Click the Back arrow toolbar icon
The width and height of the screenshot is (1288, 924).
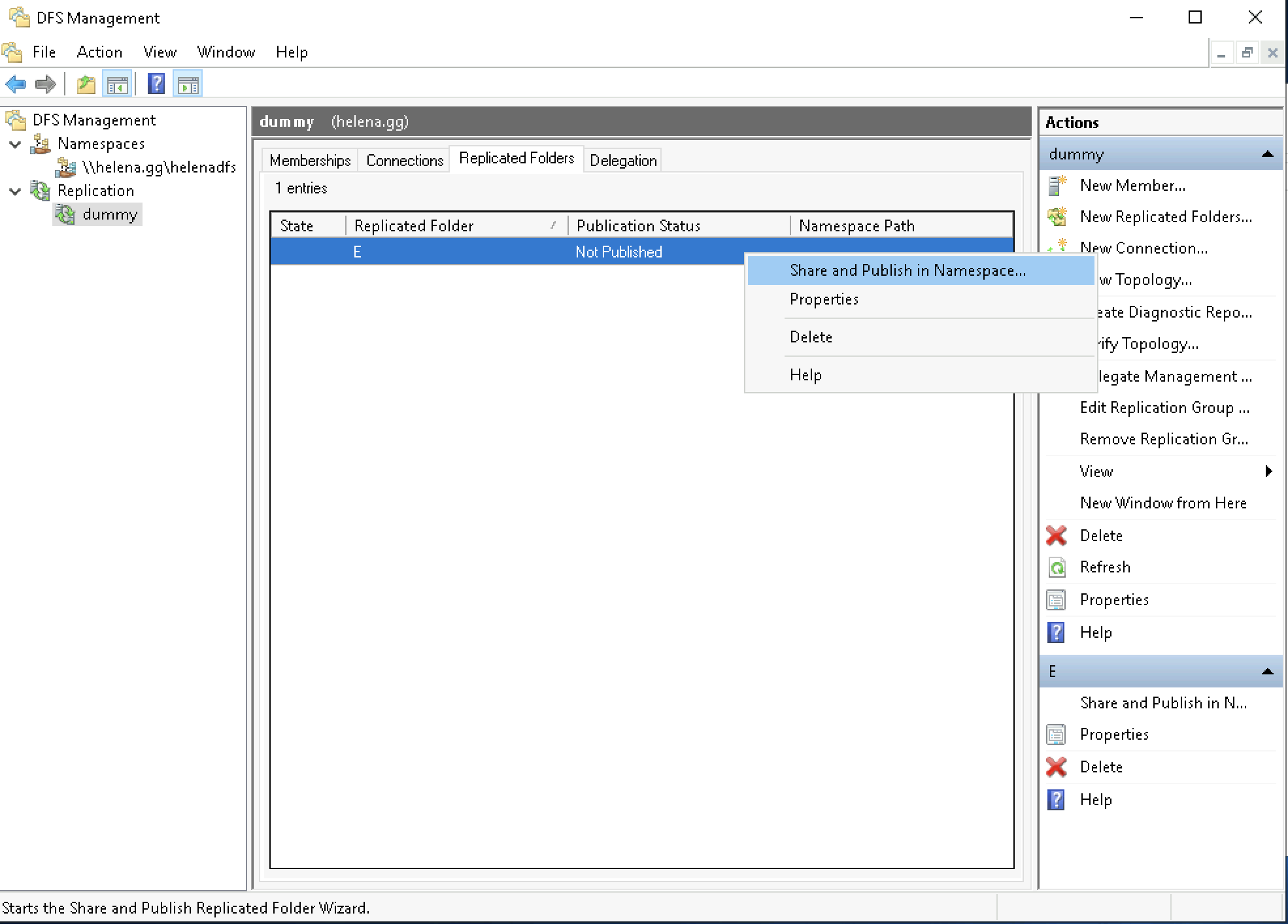(x=16, y=84)
